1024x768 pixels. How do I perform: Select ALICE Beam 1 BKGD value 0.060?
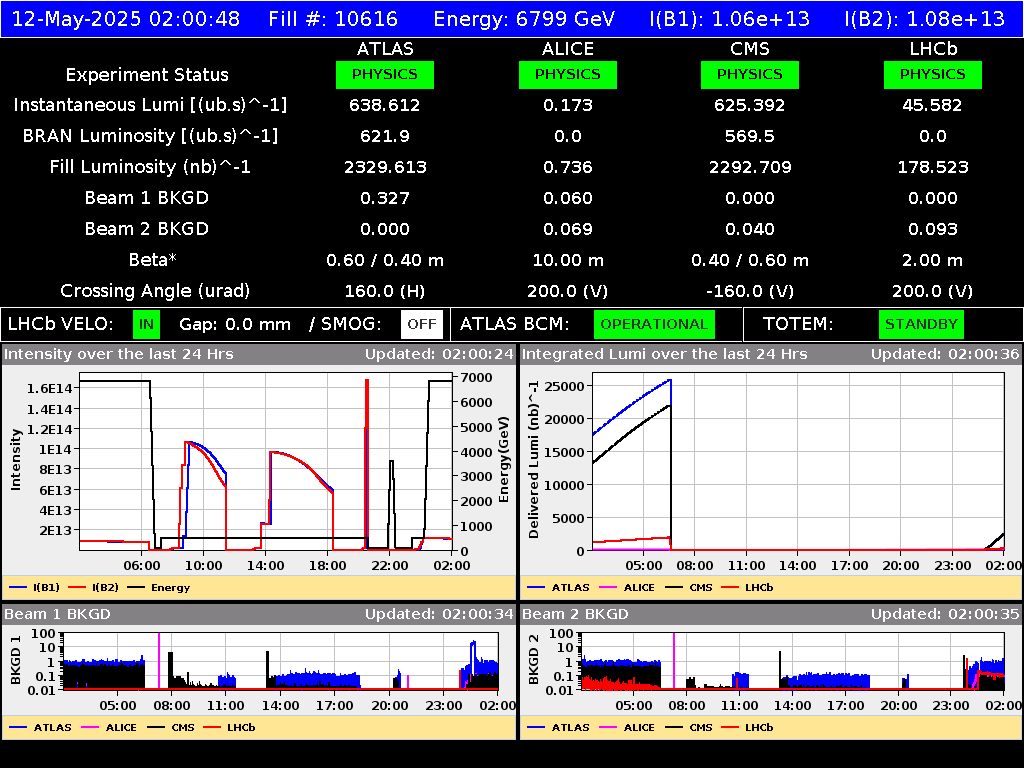click(568, 198)
